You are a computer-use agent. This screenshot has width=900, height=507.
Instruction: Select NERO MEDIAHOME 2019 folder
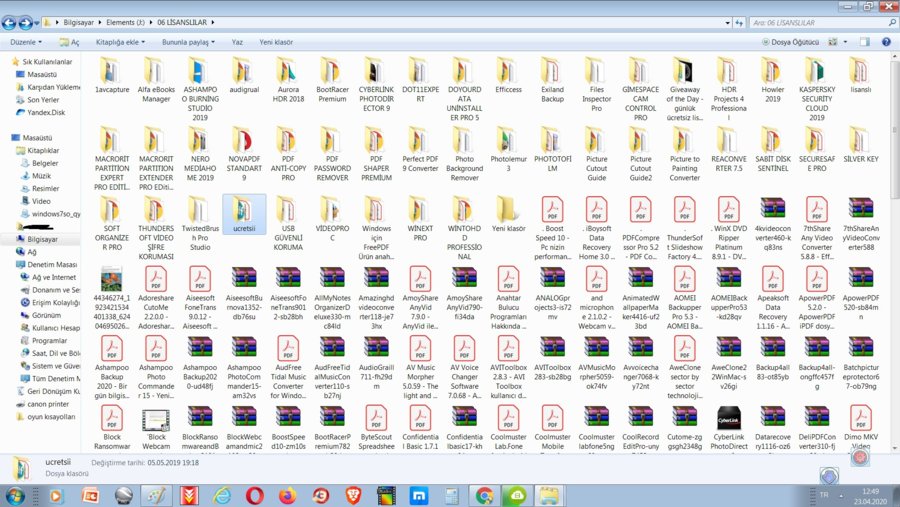(200, 154)
